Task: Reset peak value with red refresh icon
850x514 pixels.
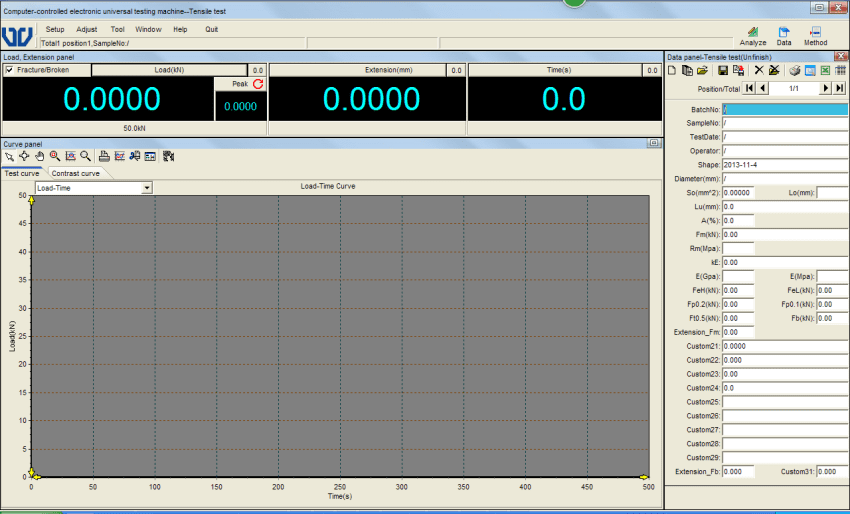Action: point(257,84)
